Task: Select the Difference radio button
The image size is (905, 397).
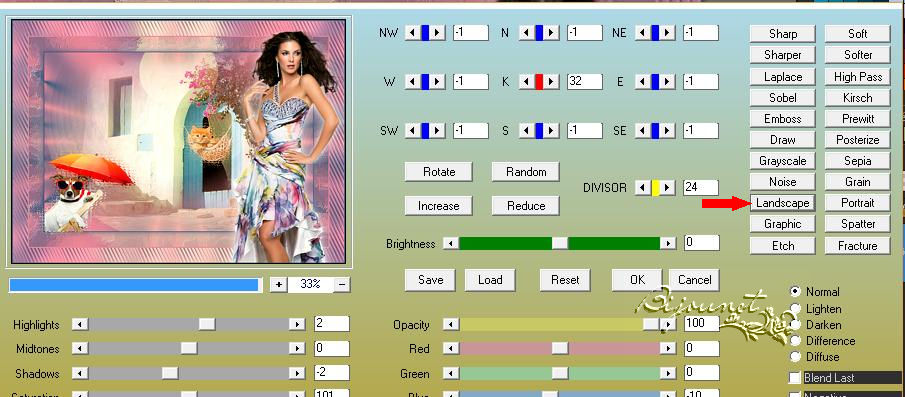Action: coord(796,341)
